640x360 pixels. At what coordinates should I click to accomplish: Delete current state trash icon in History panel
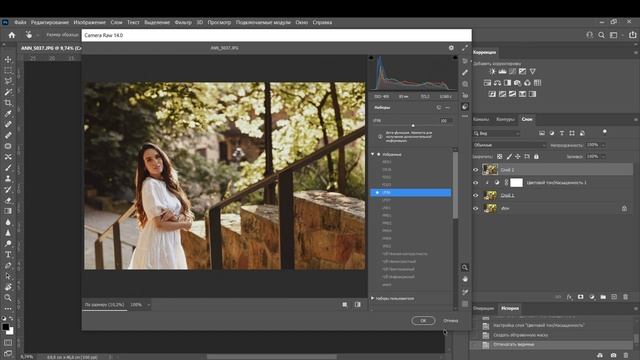626,356
